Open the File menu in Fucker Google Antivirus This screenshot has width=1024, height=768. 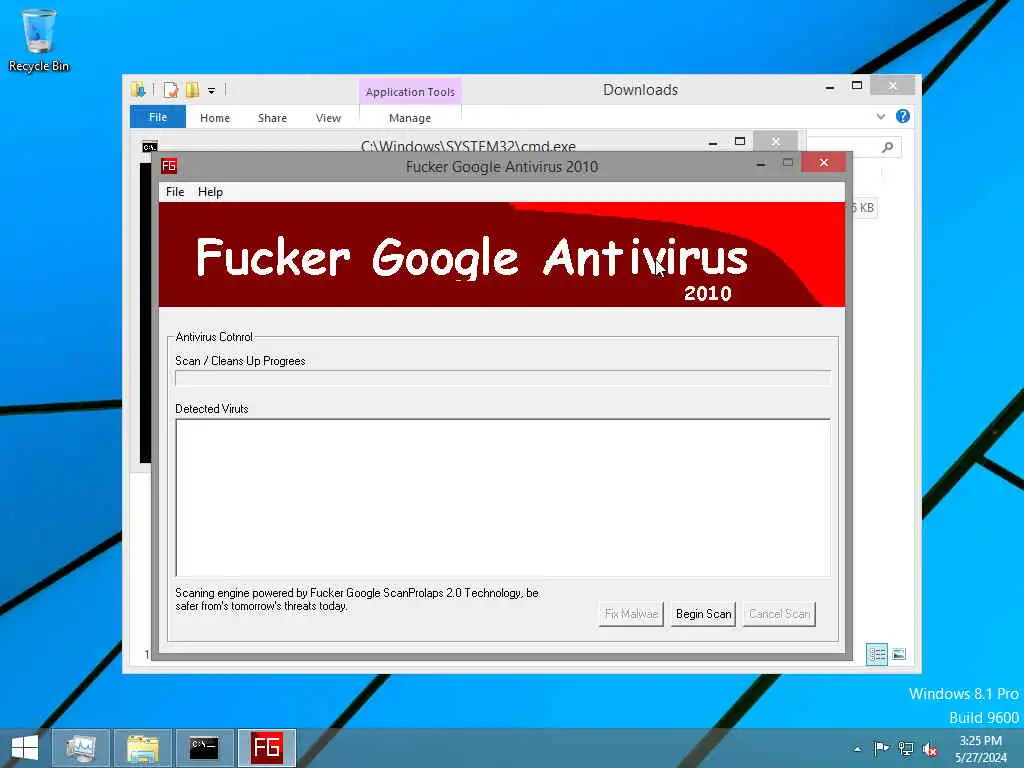coord(174,192)
